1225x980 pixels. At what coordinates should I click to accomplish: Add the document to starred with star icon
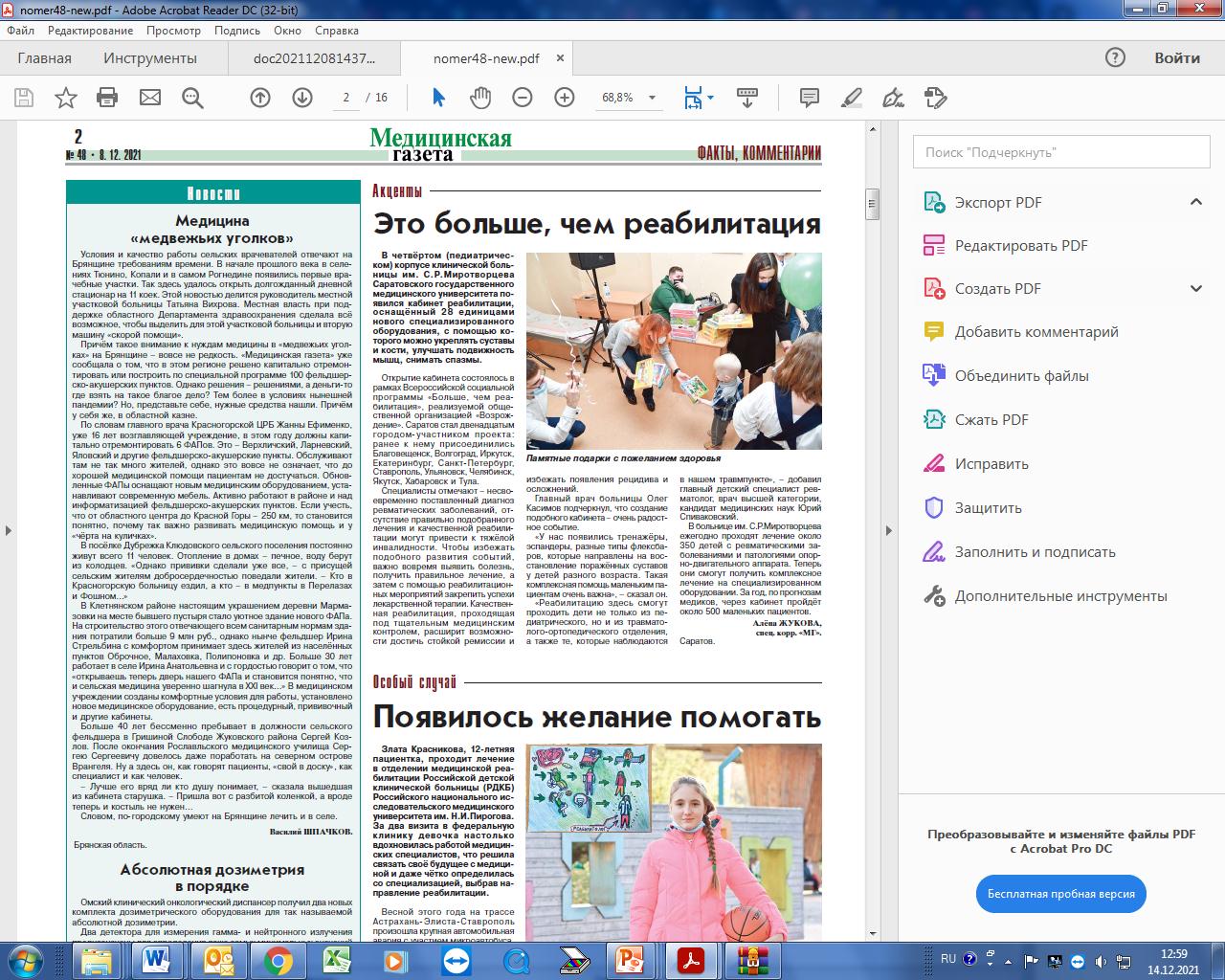tap(66, 98)
